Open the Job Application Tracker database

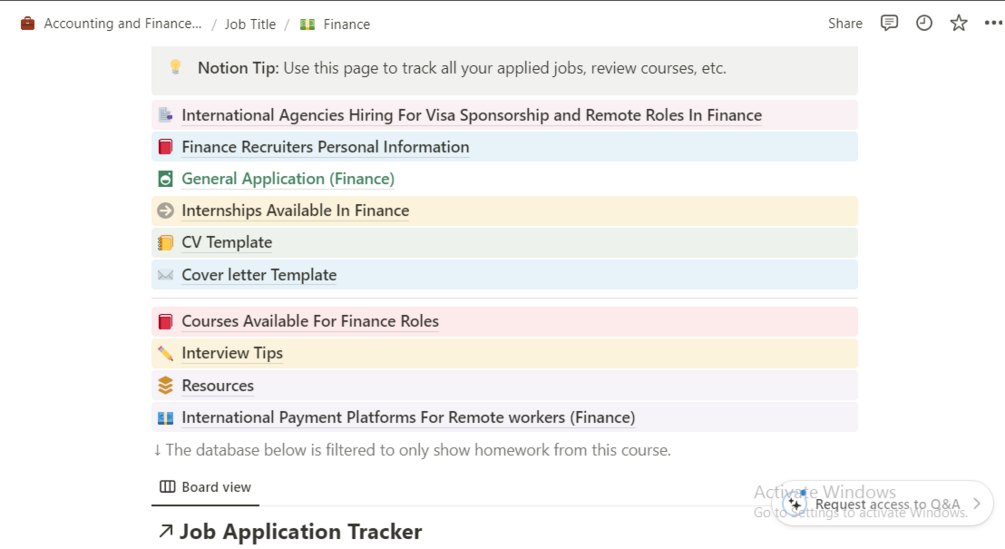click(x=300, y=532)
